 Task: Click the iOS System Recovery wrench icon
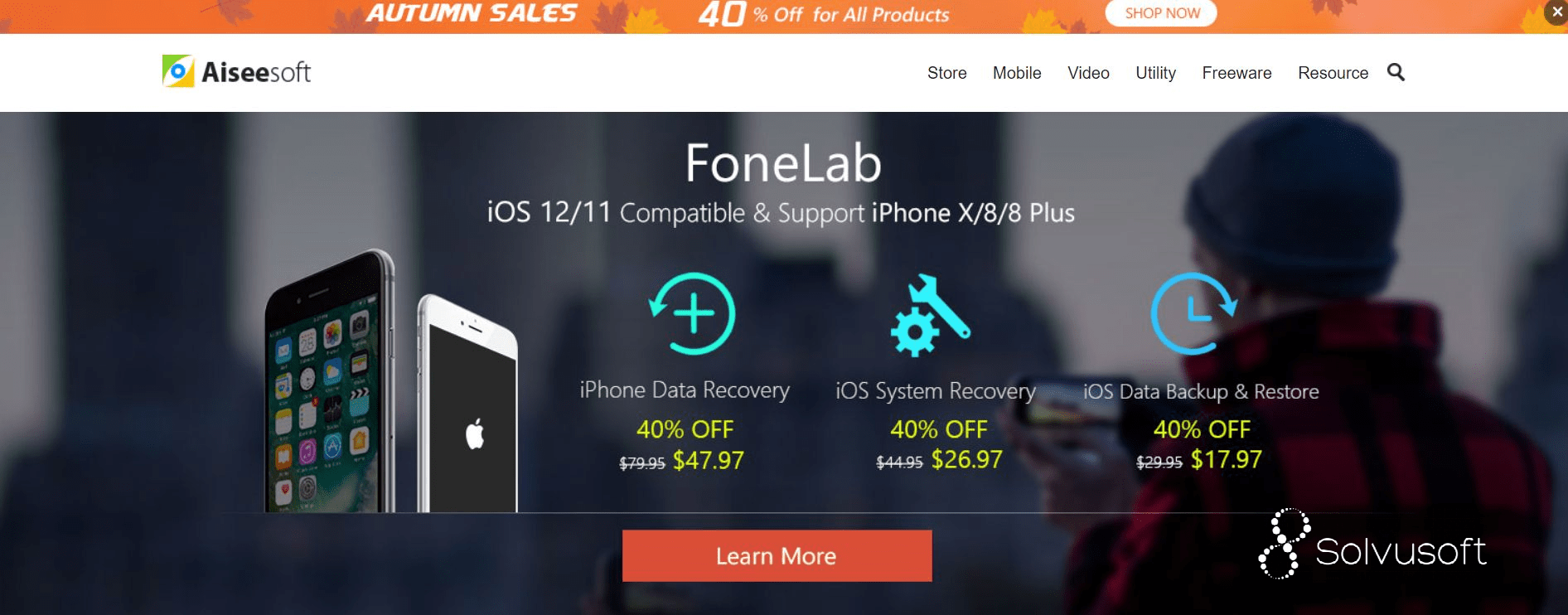[x=930, y=316]
